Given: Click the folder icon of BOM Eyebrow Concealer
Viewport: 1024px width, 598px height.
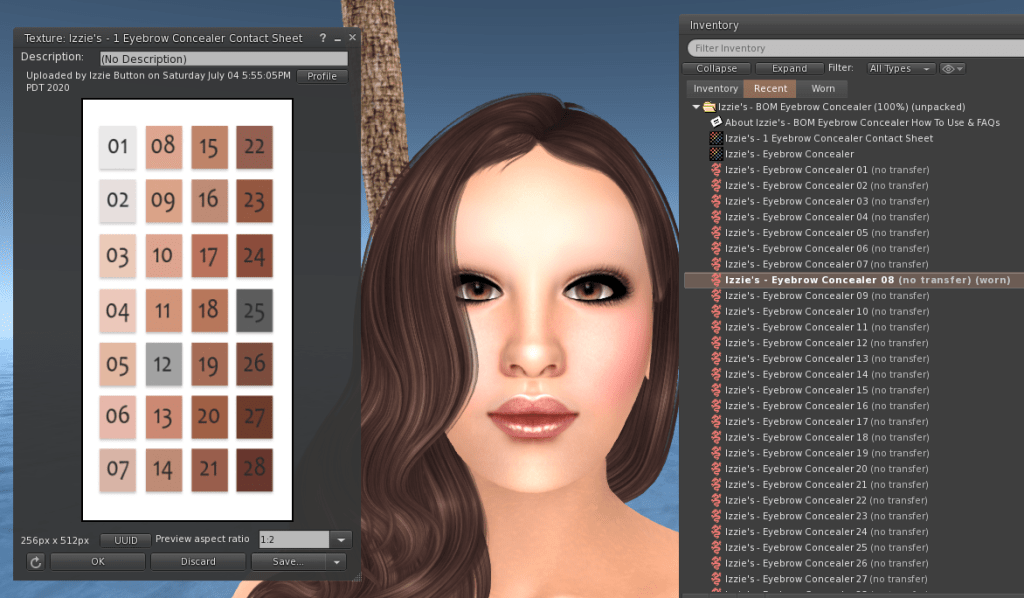Looking at the screenshot, I should [x=707, y=107].
